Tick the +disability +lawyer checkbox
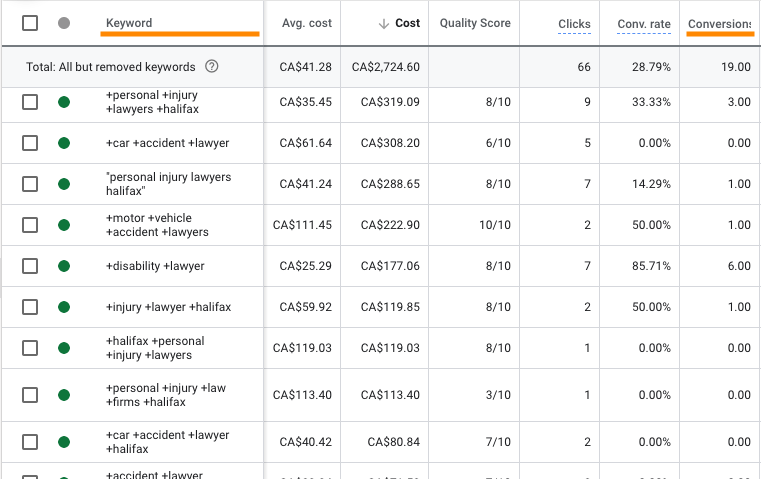761x479 pixels. point(30,266)
